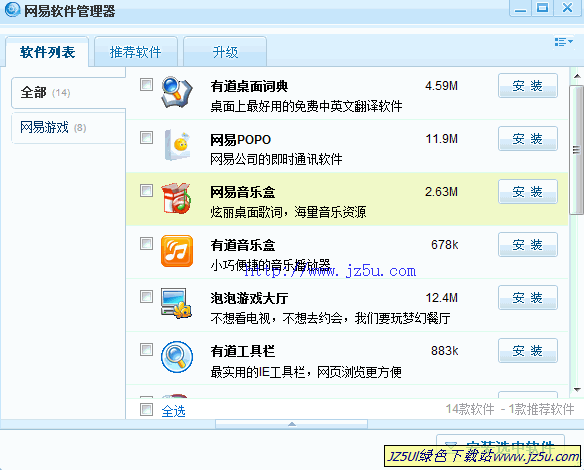This screenshot has height=470, width=584.
Task: Click the 678k size value
Action: tap(444, 245)
